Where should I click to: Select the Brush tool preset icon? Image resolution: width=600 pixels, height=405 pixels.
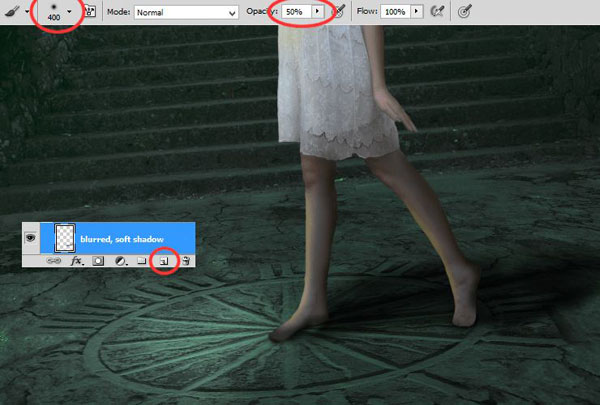(12, 11)
